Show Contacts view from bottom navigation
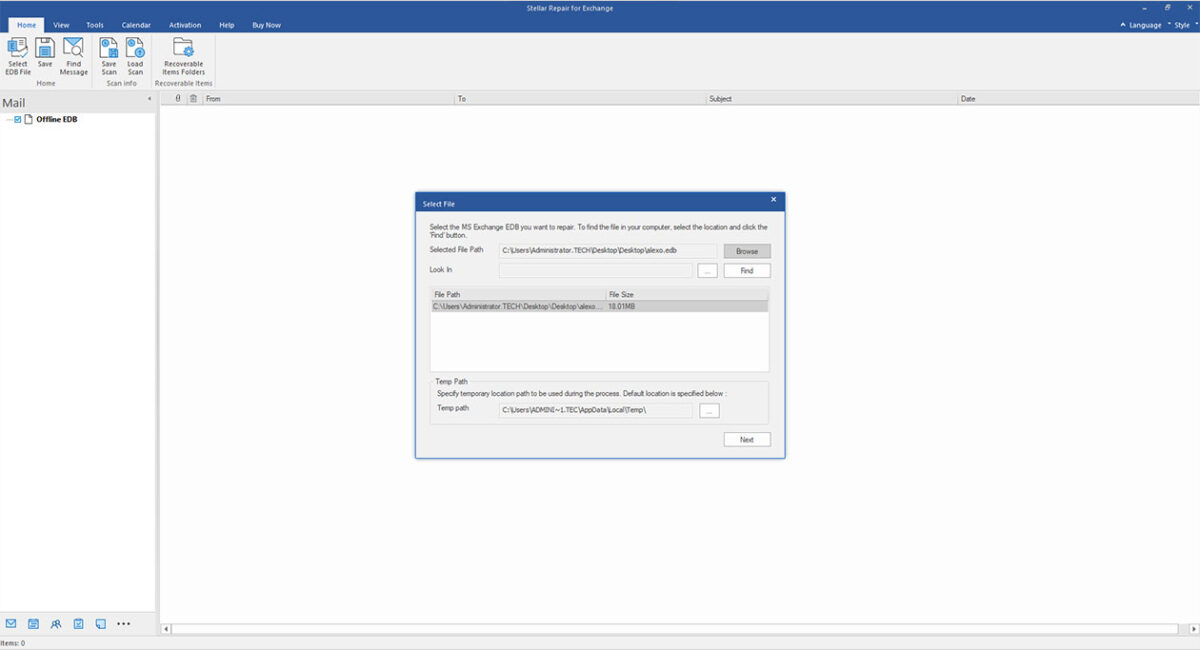This screenshot has height=650, width=1200. coord(56,624)
